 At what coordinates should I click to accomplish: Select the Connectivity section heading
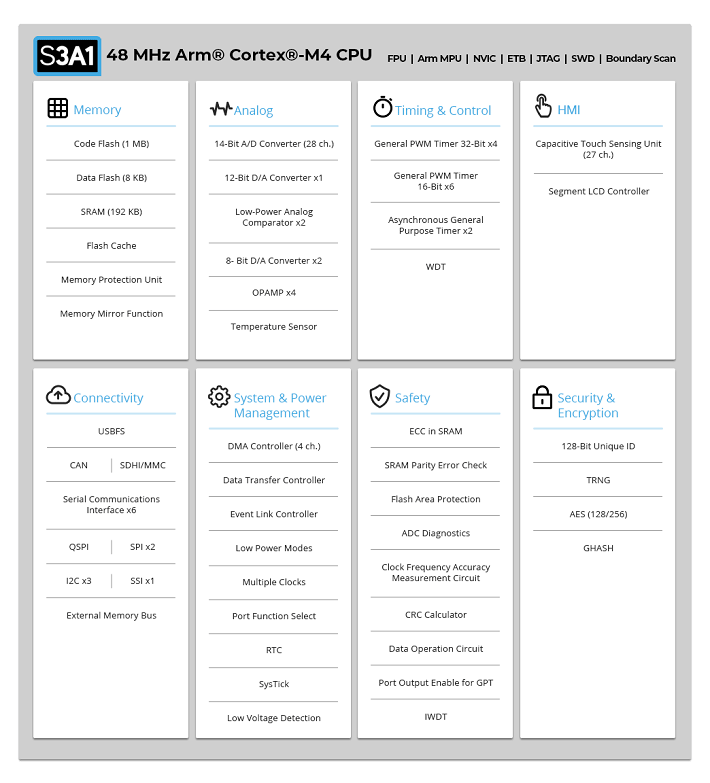pos(108,398)
